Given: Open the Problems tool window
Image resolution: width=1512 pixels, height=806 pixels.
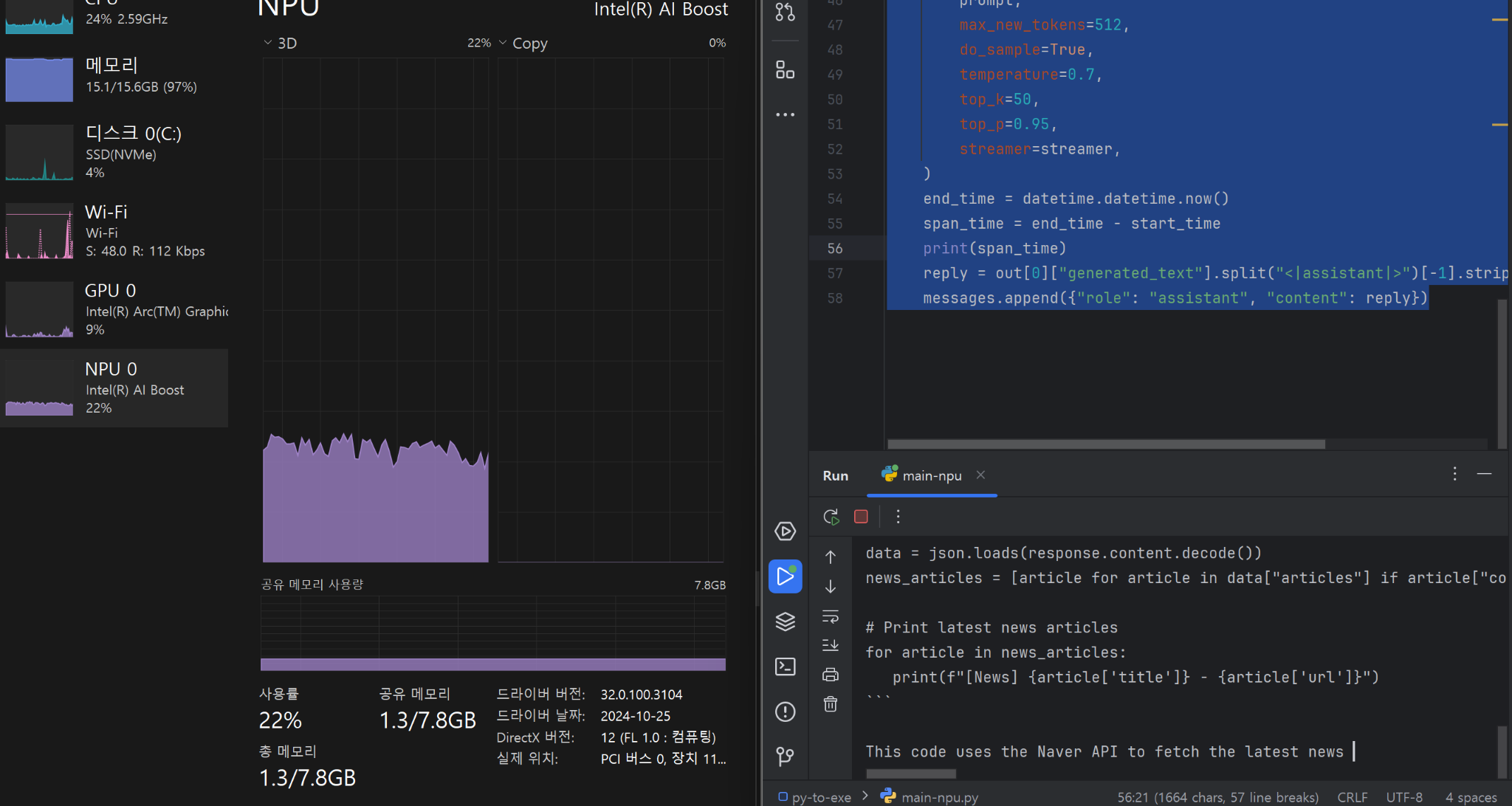Looking at the screenshot, I should pos(786,712).
